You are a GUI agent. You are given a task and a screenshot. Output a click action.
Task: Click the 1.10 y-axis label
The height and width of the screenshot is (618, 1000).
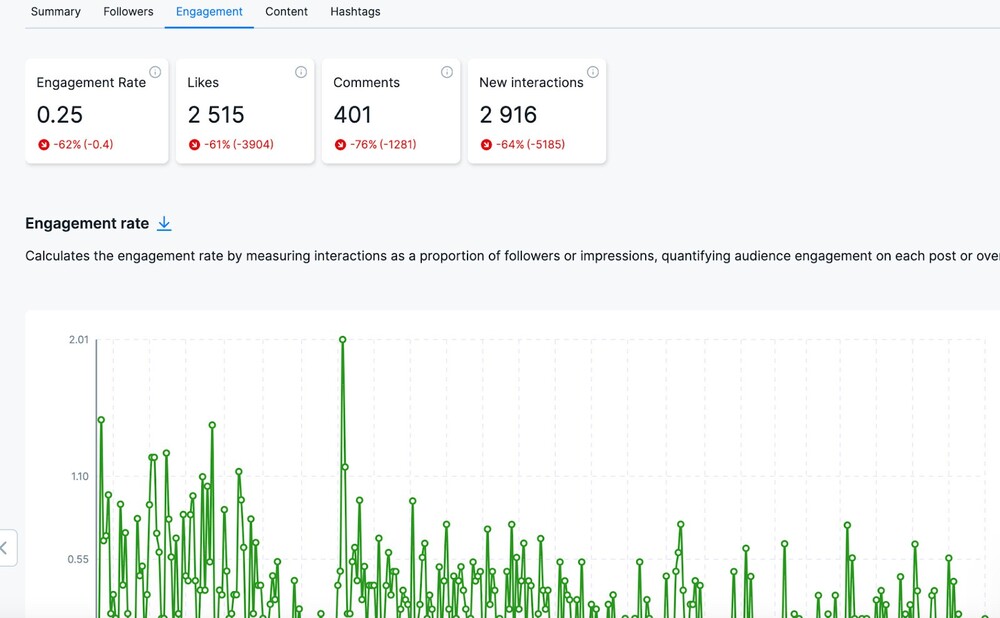click(80, 476)
